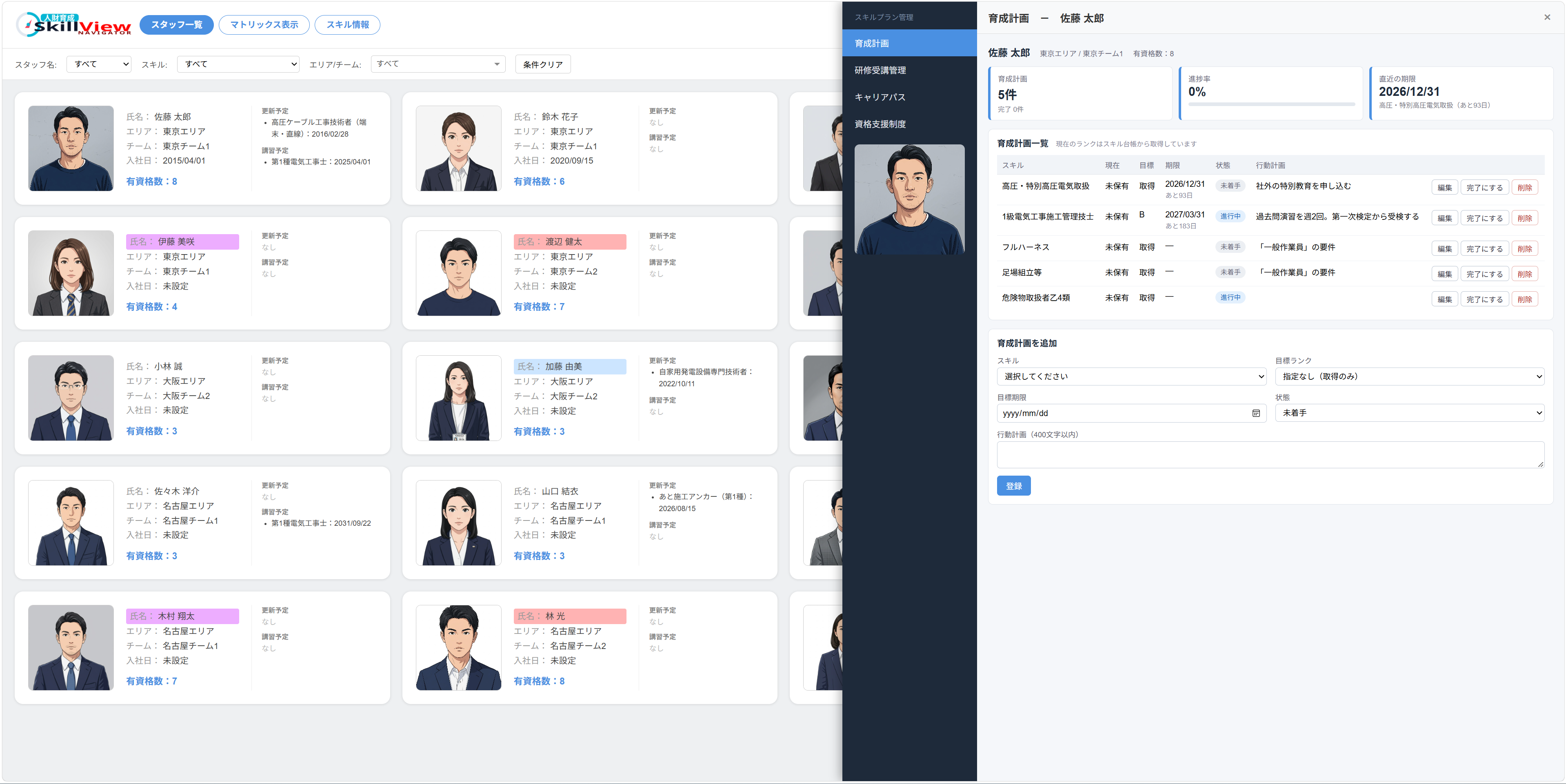Close the 育成計画 panel with X
Screen dimensions: 1566x784
1547,17
